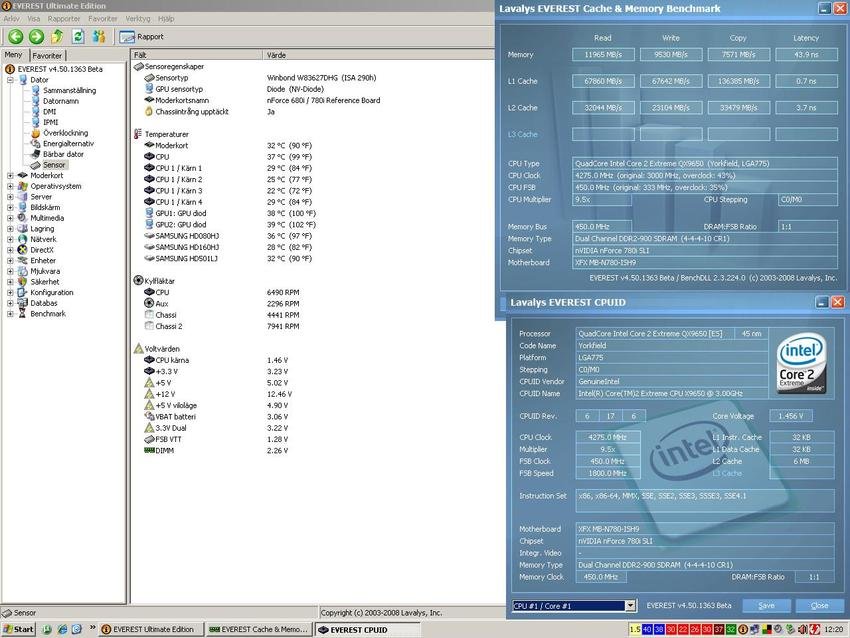Click the blue 38 temperature tray icon
The height and width of the screenshot is (638, 850).
coord(659,629)
